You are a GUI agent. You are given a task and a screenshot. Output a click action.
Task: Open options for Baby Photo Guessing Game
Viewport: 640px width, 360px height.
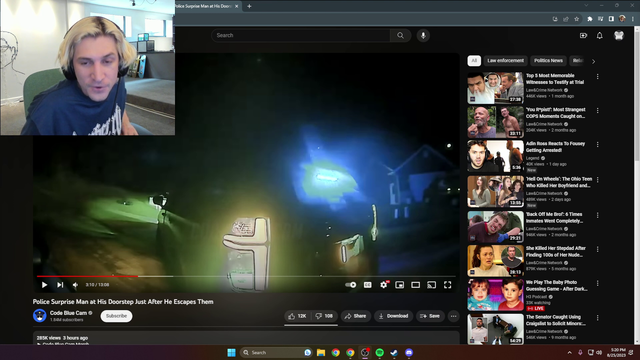[x=598, y=283]
